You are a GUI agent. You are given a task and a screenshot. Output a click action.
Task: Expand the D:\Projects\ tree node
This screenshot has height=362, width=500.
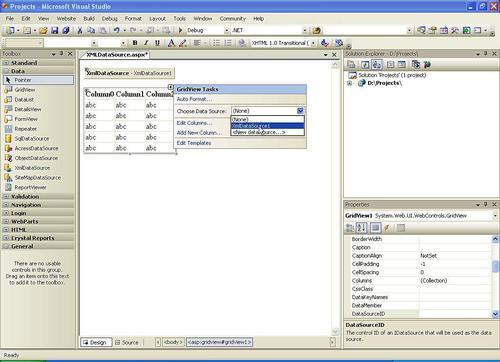[x=350, y=83]
